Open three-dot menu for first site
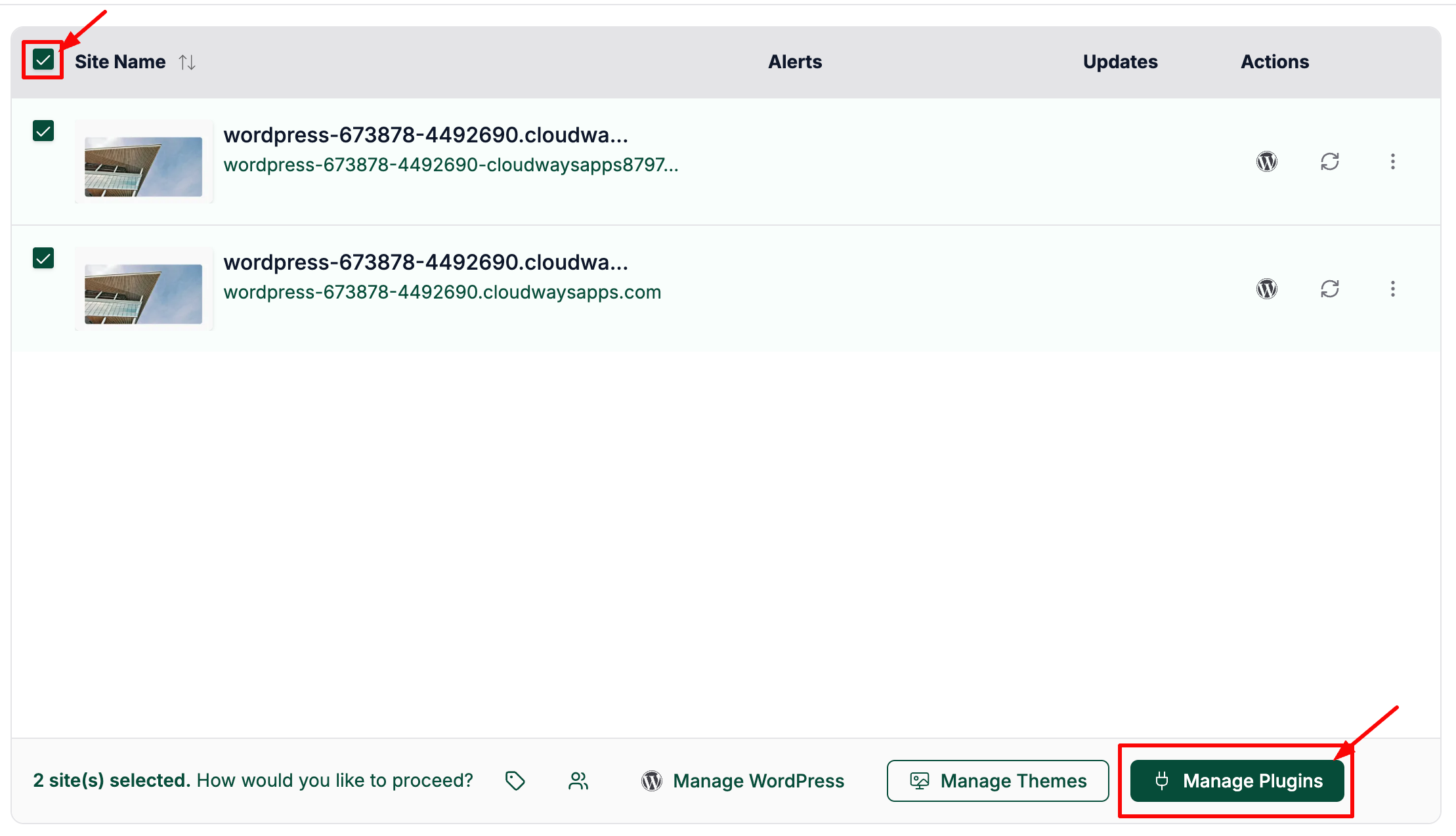The width and height of the screenshot is (1456, 836). pos(1393,161)
